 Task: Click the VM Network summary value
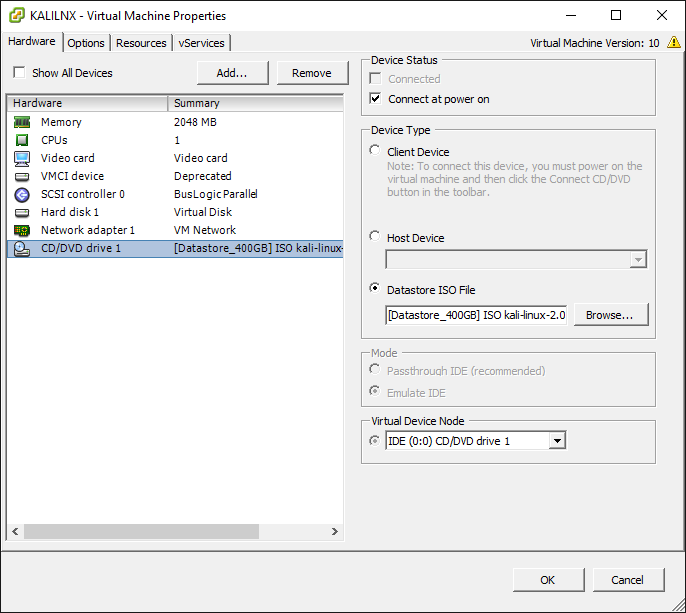[x=205, y=230]
